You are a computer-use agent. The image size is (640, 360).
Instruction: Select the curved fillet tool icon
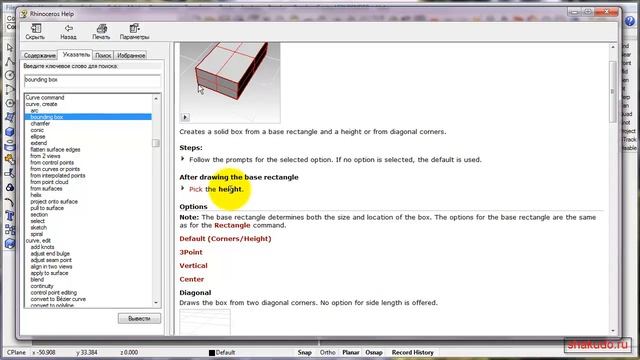click(10, 202)
